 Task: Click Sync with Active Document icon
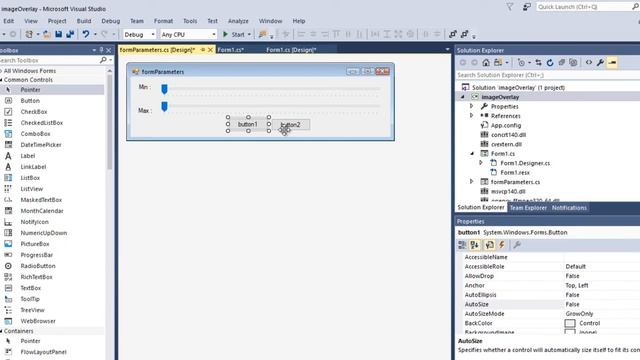click(x=538, y=62)
